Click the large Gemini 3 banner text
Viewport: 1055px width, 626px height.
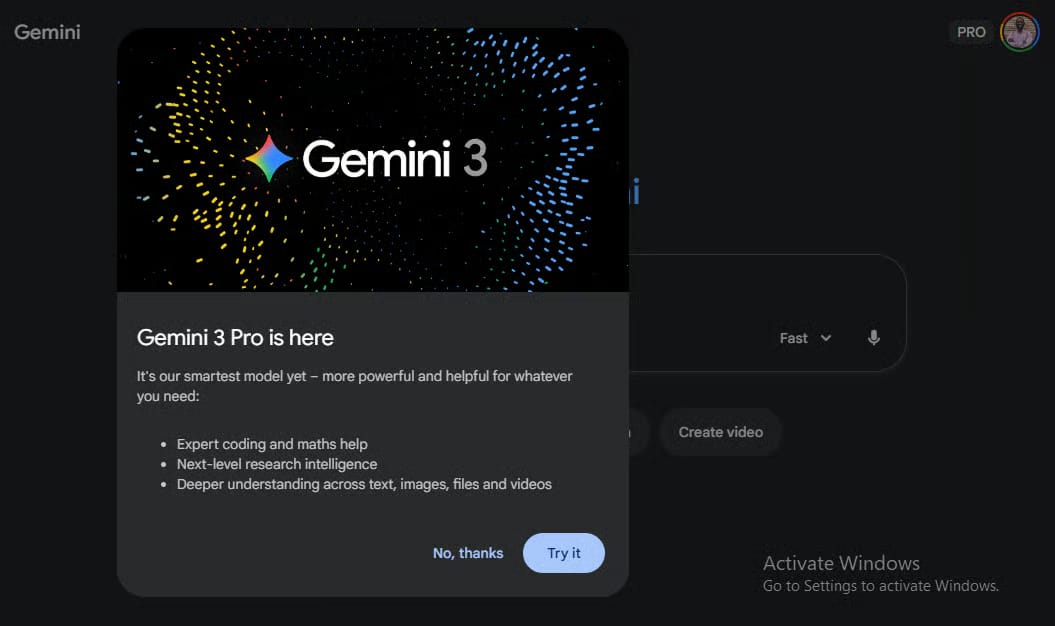point(395,160)
